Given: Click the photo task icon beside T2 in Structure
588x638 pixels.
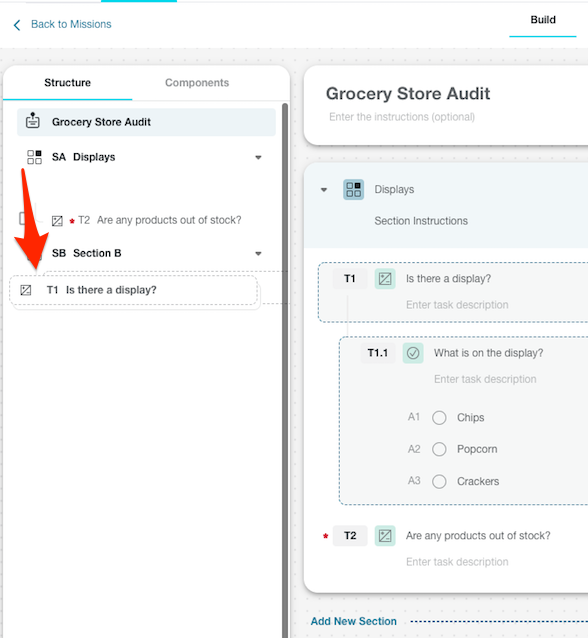Looking at the screenshot, I should (x=57, y=221).
